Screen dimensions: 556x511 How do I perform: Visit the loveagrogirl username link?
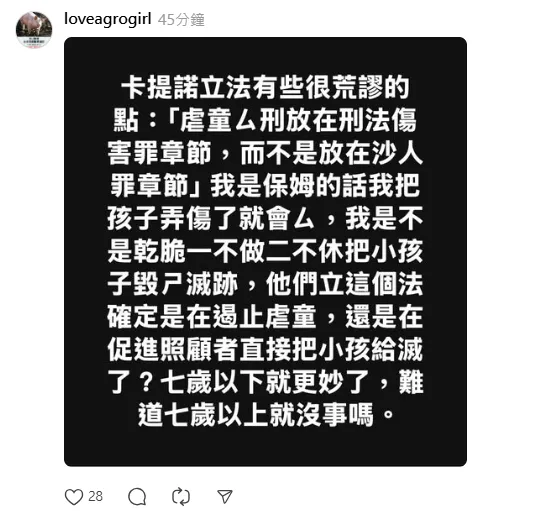pos(108,19)
